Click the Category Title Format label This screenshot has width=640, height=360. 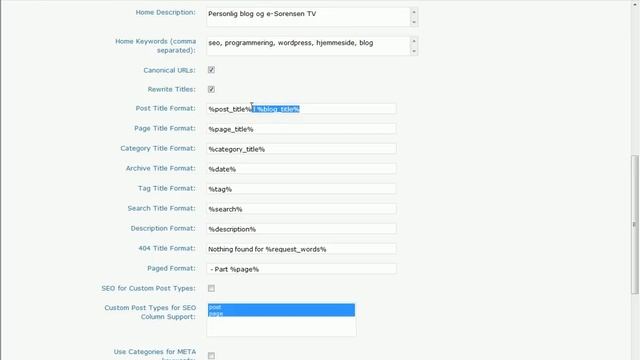point(158,148)
